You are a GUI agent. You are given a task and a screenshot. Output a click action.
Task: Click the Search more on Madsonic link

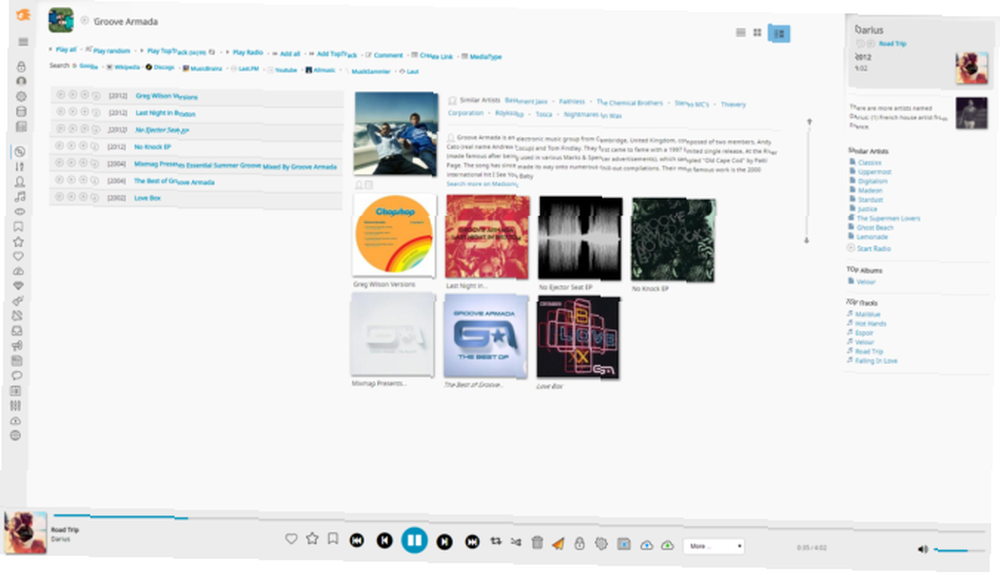point(482,184)
